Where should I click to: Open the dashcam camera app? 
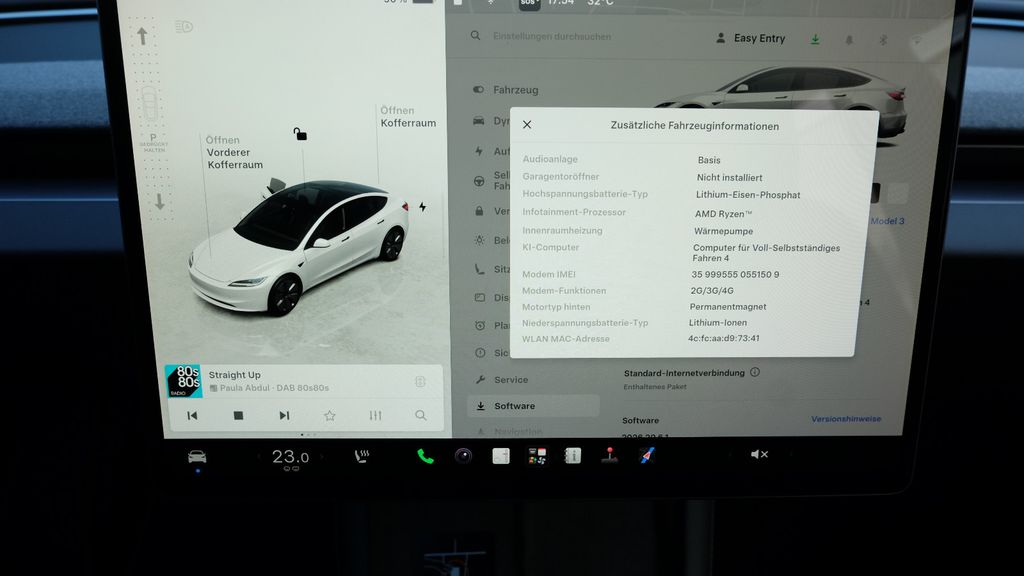(464, 456)
